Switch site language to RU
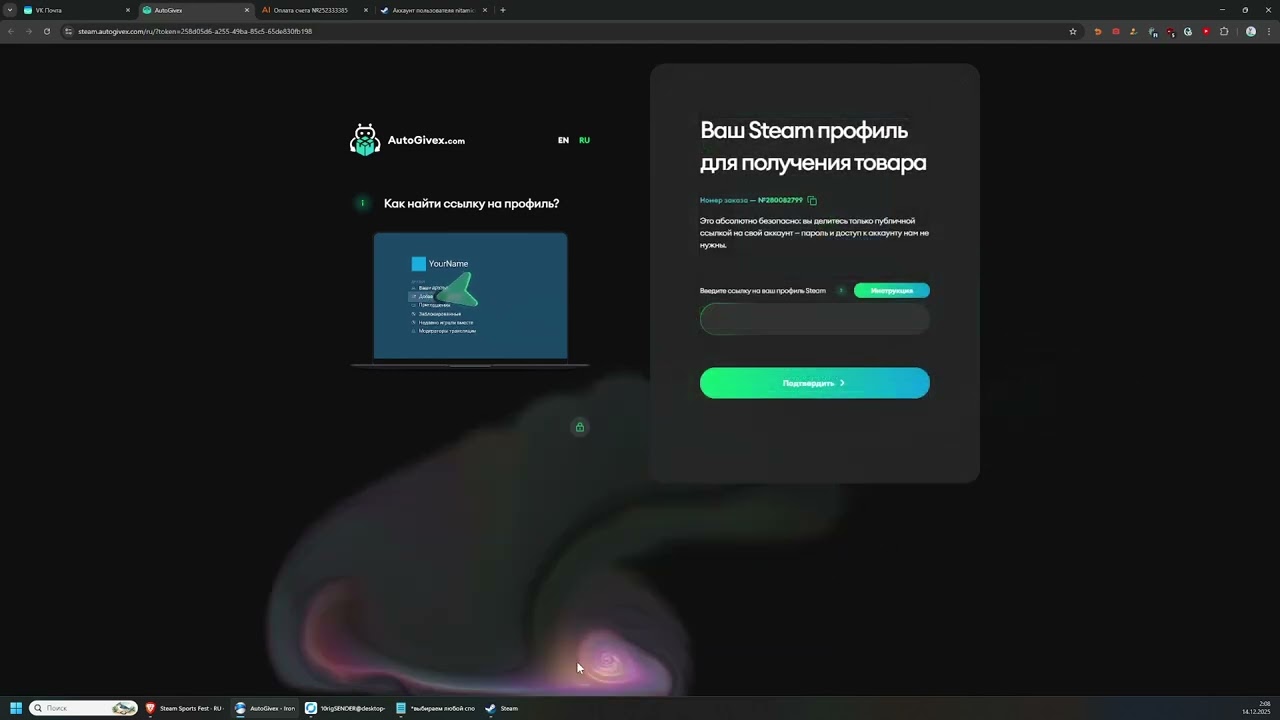 [x=585, y=140]
